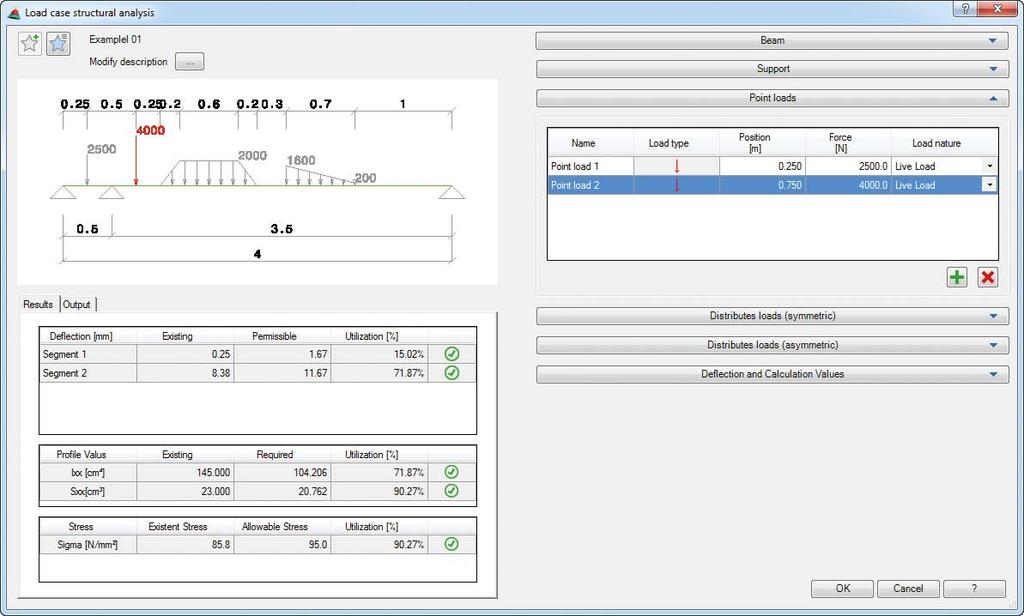
Task: Click the add-favorite star icon
Action: (x=30, y=44)
